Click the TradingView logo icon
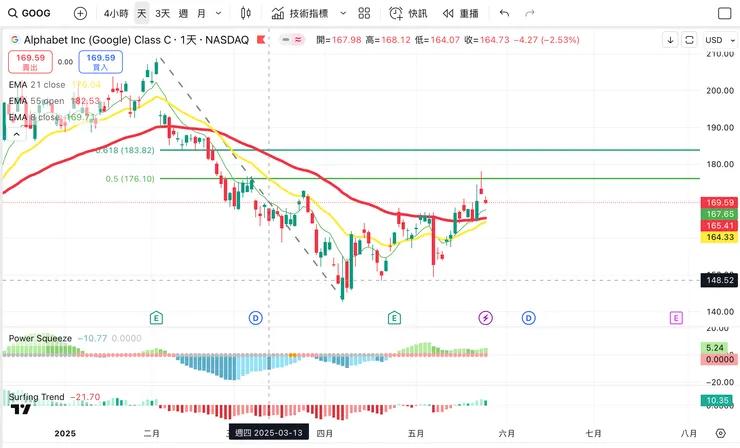740x448 pixels. click(x=20, y=409)
